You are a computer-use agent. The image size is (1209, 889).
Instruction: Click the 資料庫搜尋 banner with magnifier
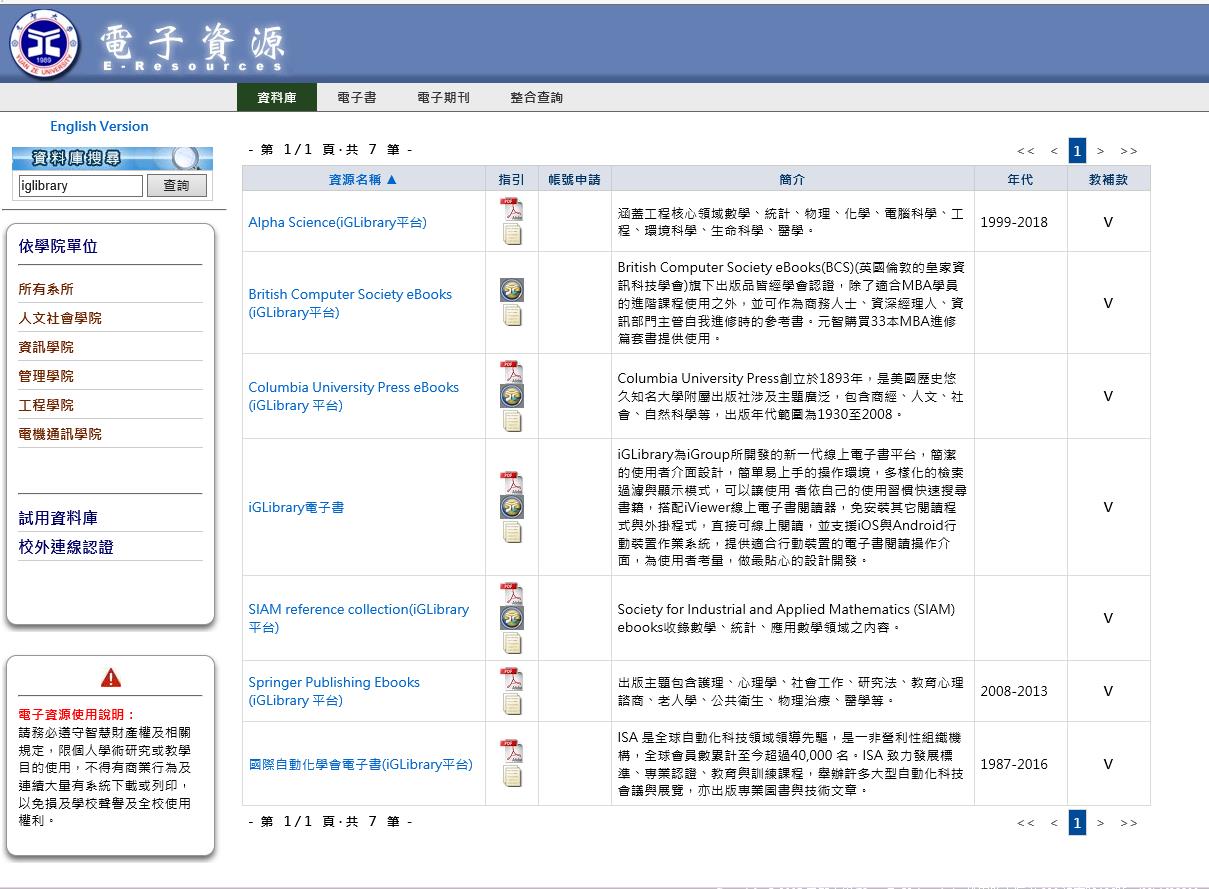112,158
